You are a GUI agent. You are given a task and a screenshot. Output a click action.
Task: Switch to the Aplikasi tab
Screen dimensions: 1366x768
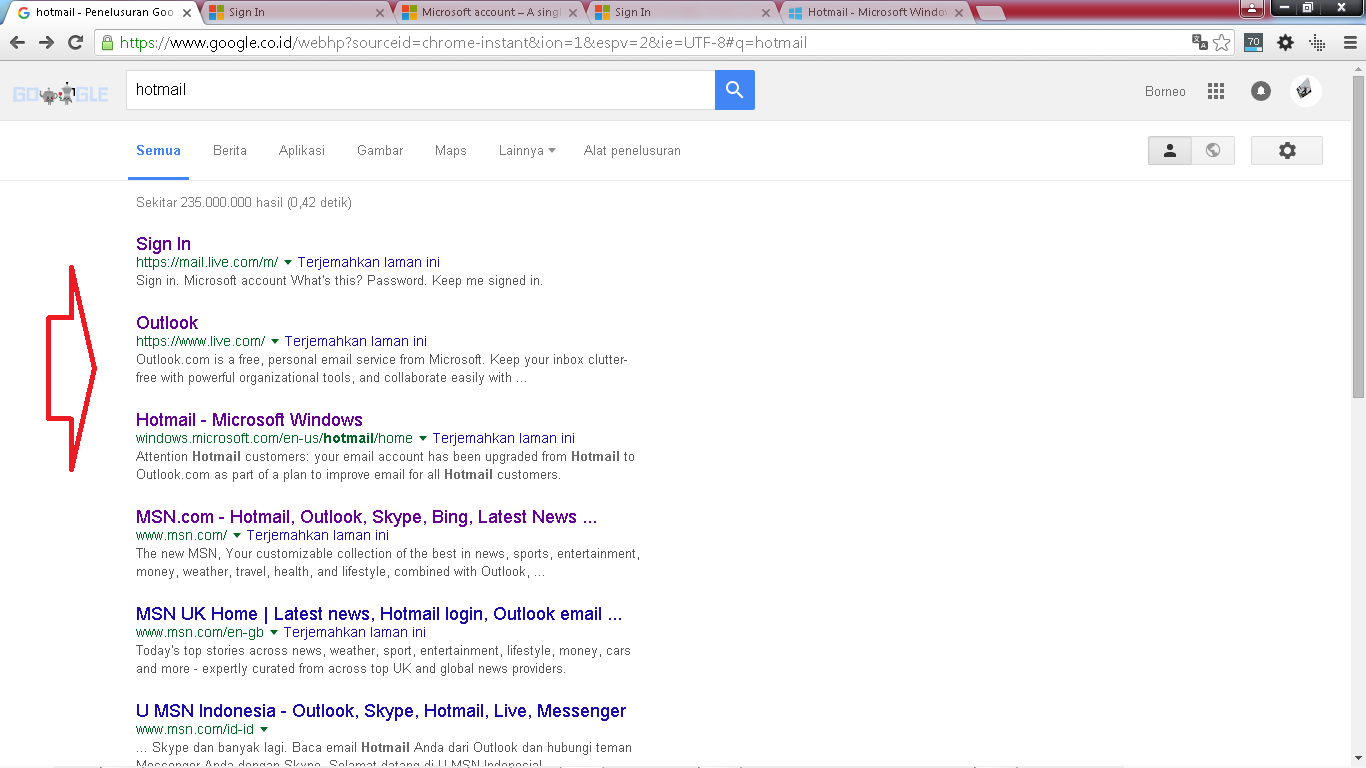[x=302, y=150]
